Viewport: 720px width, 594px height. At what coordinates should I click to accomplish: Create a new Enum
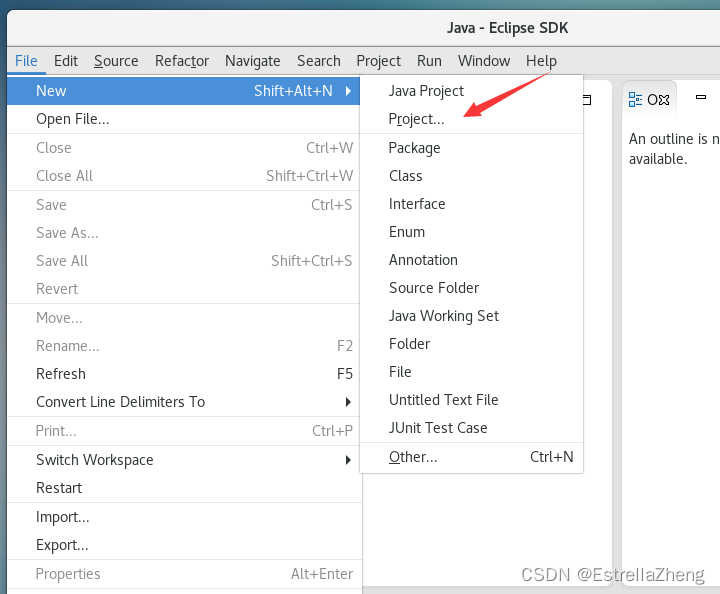pyautogui.click(x=472, y=232)
